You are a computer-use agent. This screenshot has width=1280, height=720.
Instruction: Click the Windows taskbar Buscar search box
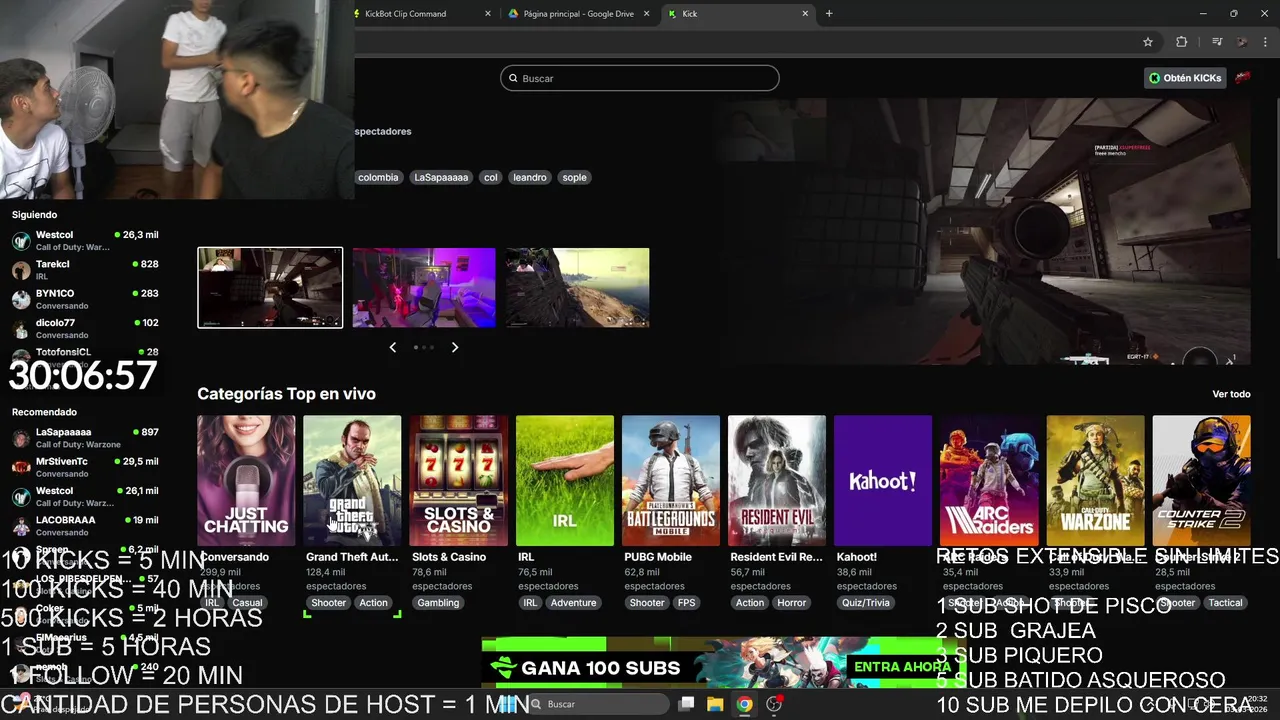point(598,704)
